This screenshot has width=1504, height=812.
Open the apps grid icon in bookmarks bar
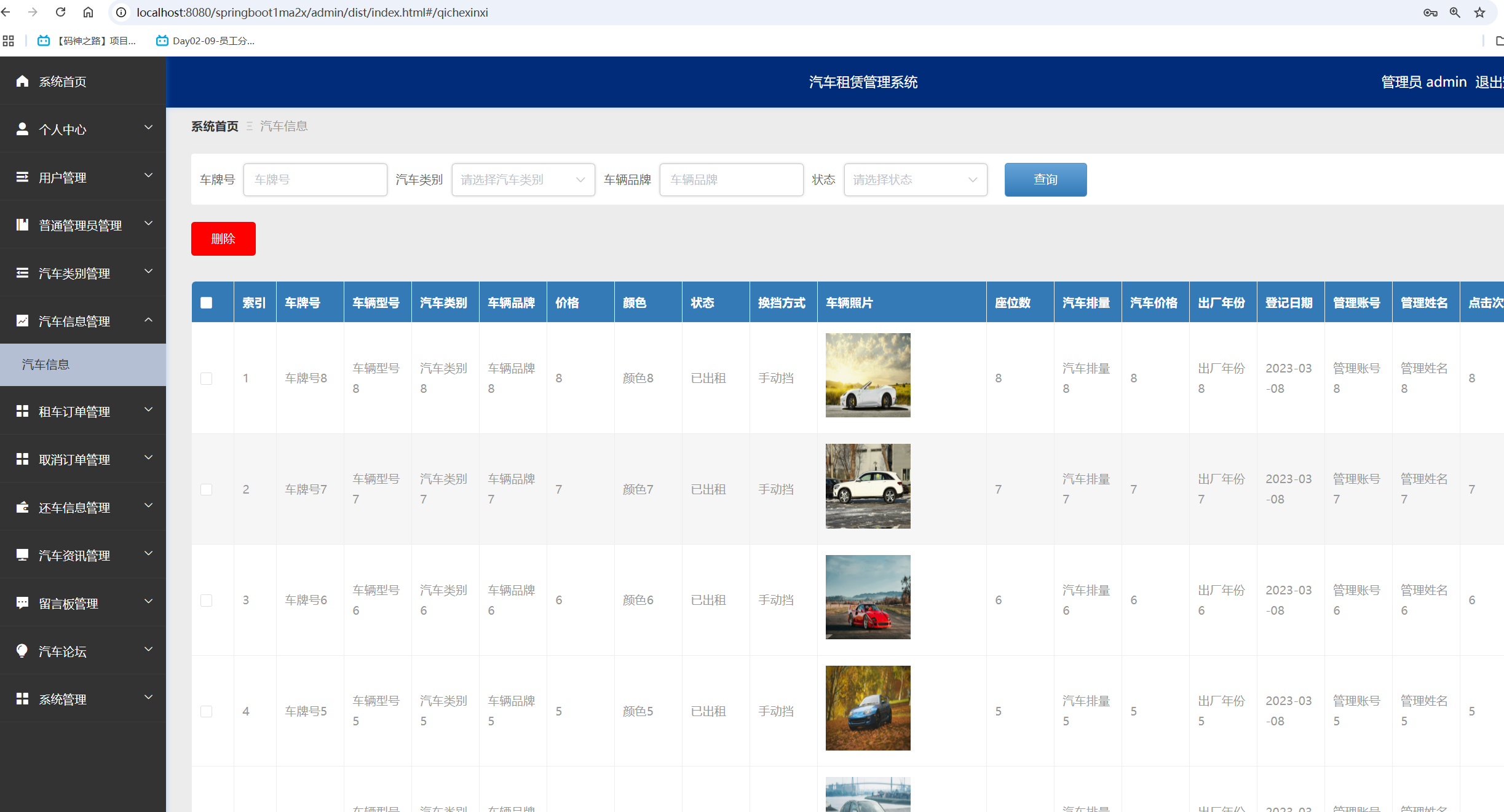coord(9,41)
